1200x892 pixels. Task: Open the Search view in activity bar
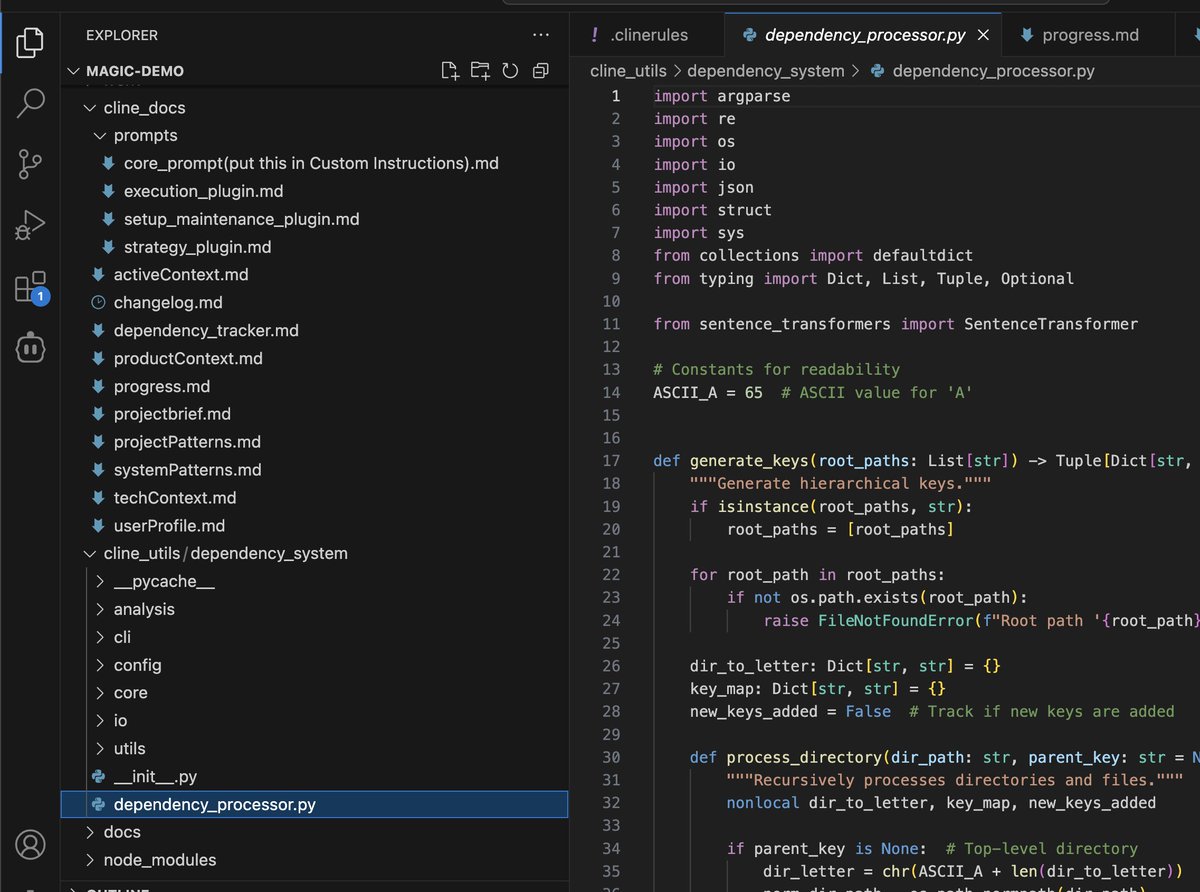pos(30,102)
